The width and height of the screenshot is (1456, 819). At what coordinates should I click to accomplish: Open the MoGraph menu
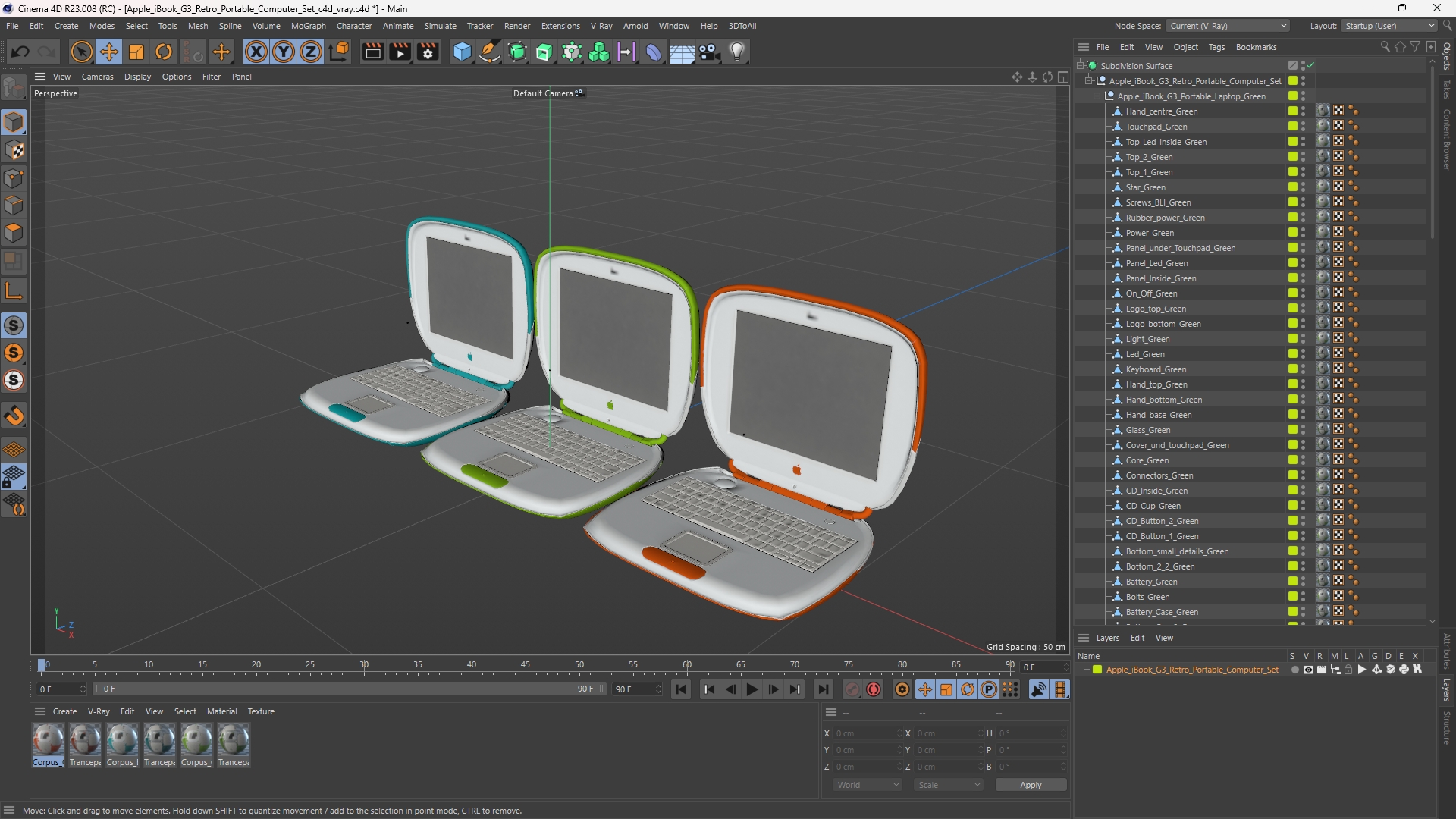click(308, 26)
